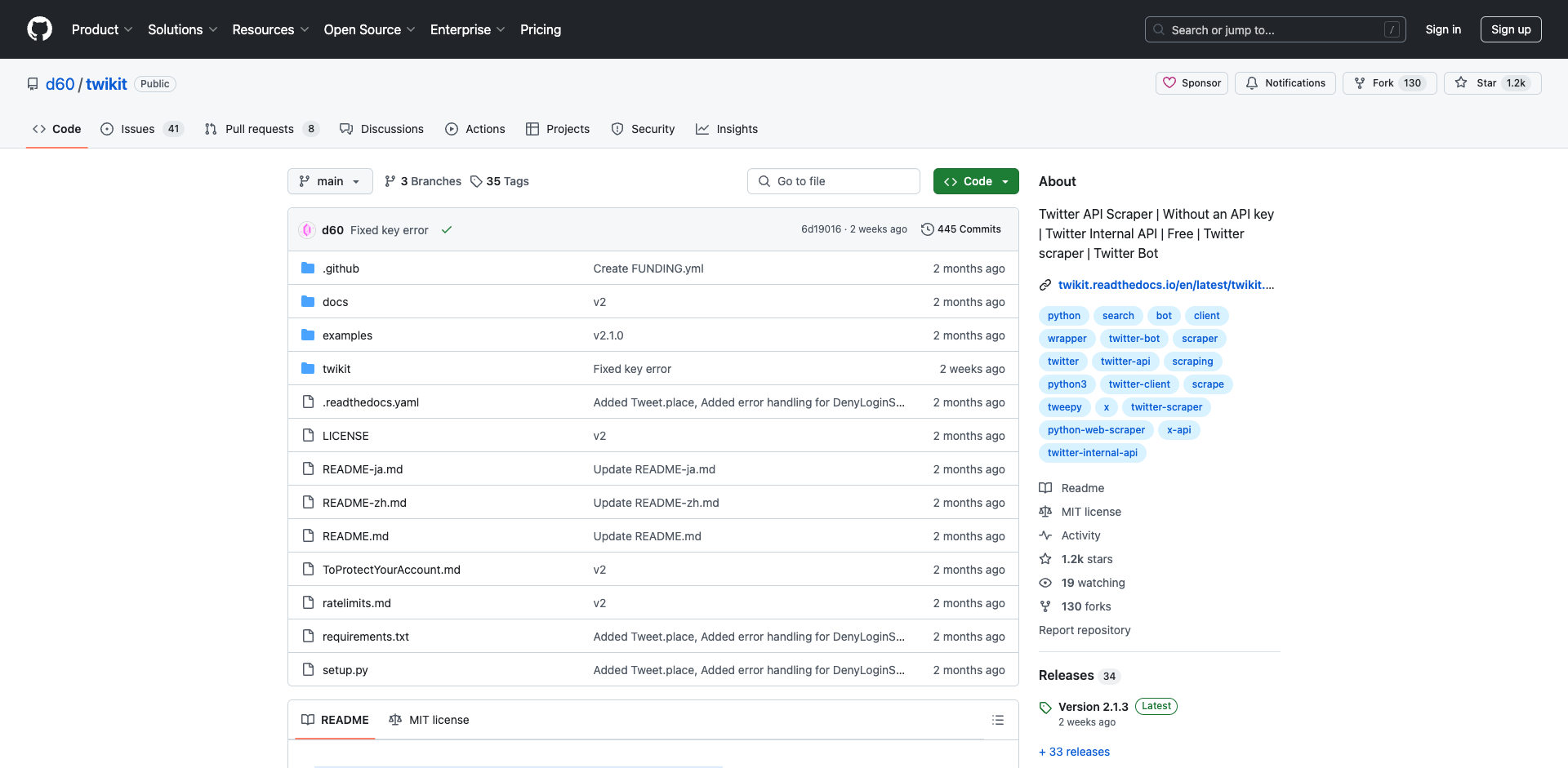Screen dimensions: 1568x768
Task: Click in the Go to file field
Action: point(834,181)
